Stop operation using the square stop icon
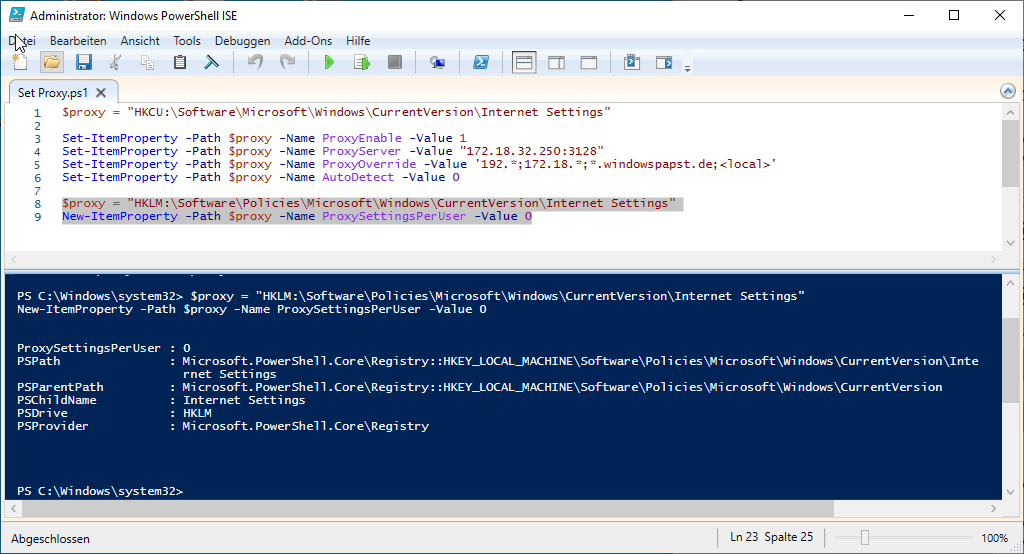This screenshot has height=554, width=1024. [x=394, y=62]
